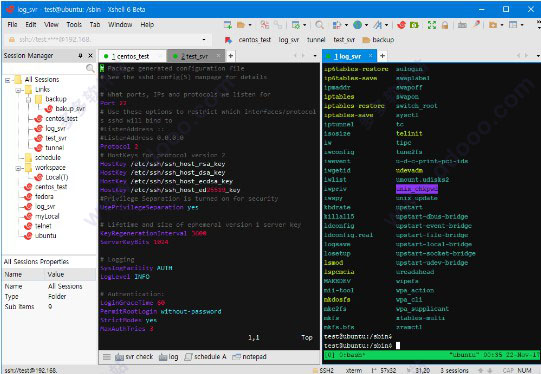
Task: Click the add-to-links flag icon
Action: point(228,40)
